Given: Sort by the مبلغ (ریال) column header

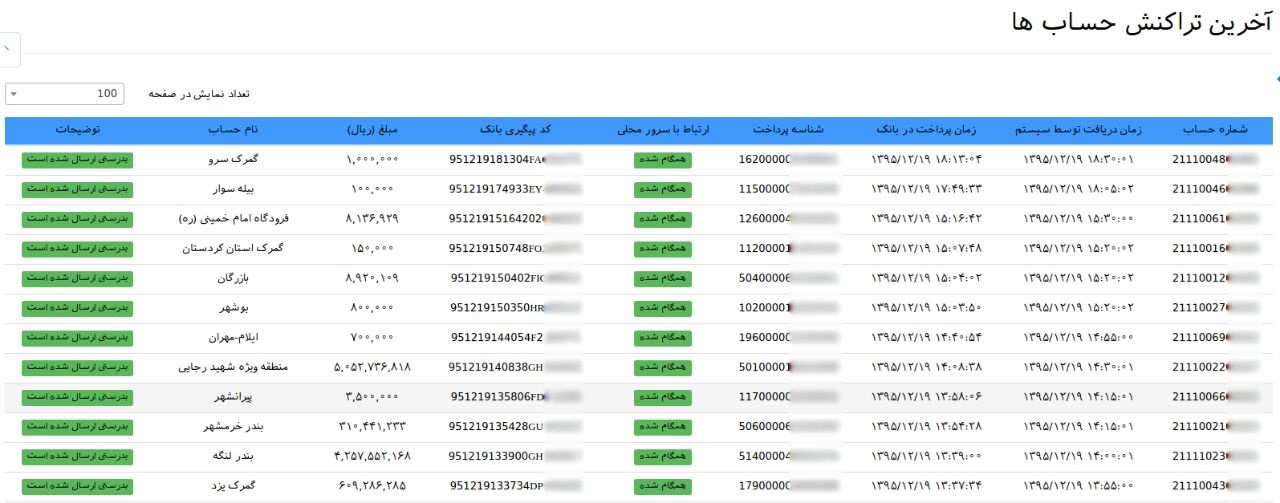Looking at the screenshot, I should pos(373,130).
